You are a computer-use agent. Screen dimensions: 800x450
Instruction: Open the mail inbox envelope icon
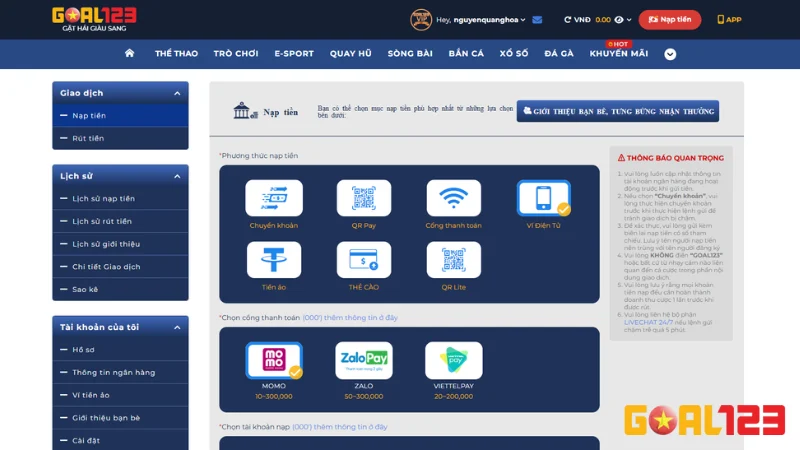tap(537, 19)
